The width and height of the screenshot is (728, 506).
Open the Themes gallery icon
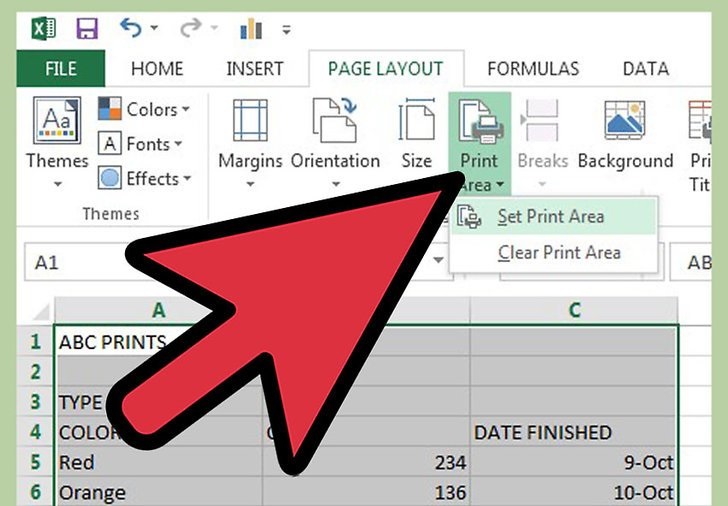[57, 120]
